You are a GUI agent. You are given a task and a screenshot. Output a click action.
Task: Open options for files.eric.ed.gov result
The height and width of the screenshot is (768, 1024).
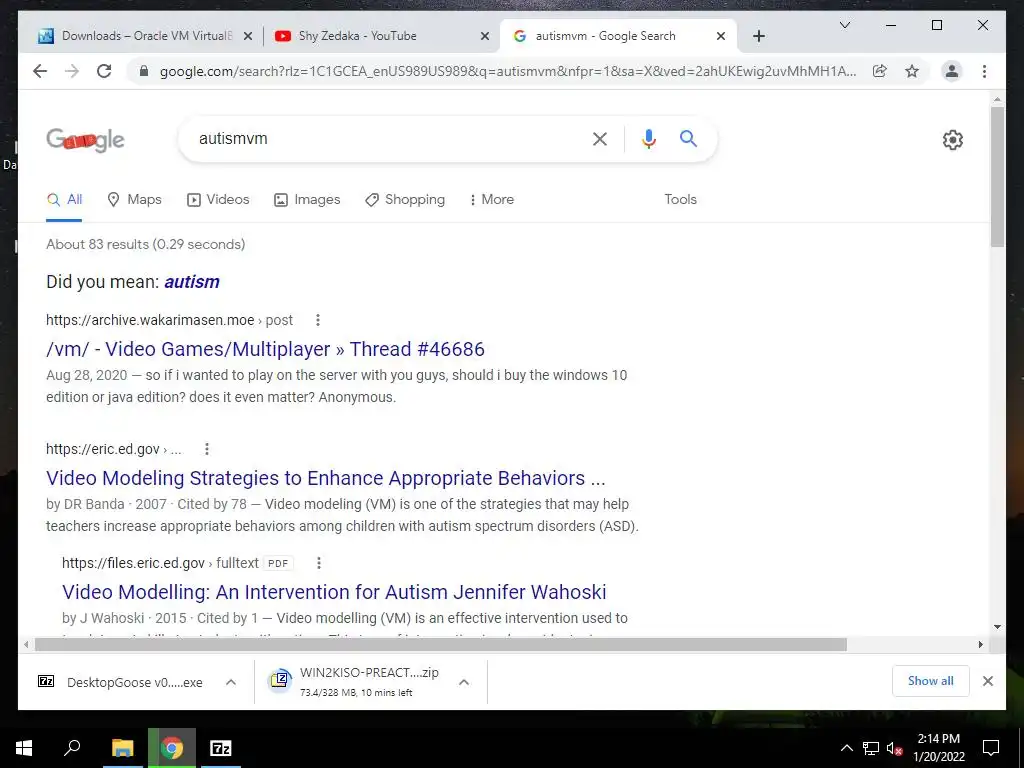click(318, 563)
